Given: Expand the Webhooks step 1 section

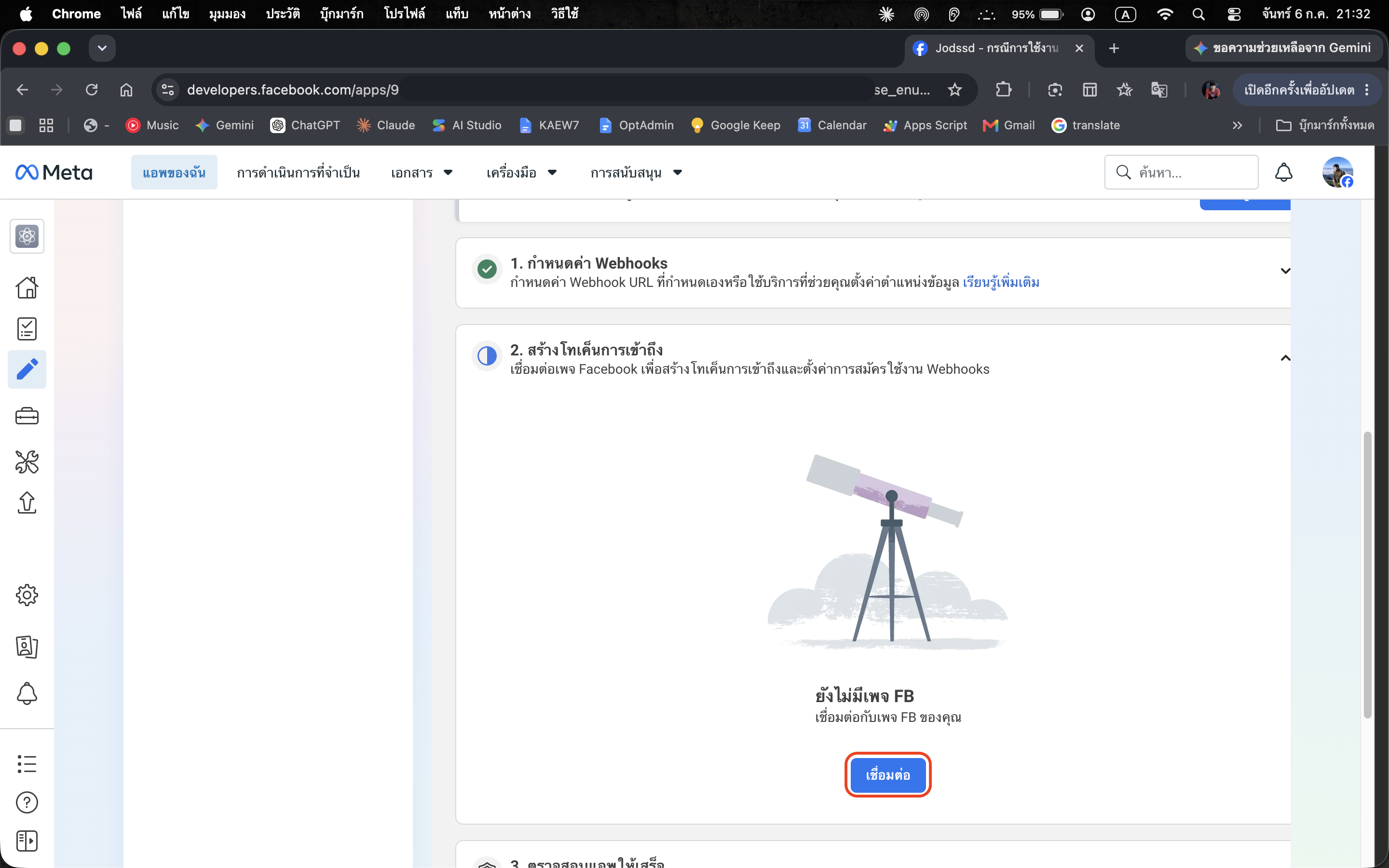Looking at the screenshot, I should click(x=1285, y=271).
